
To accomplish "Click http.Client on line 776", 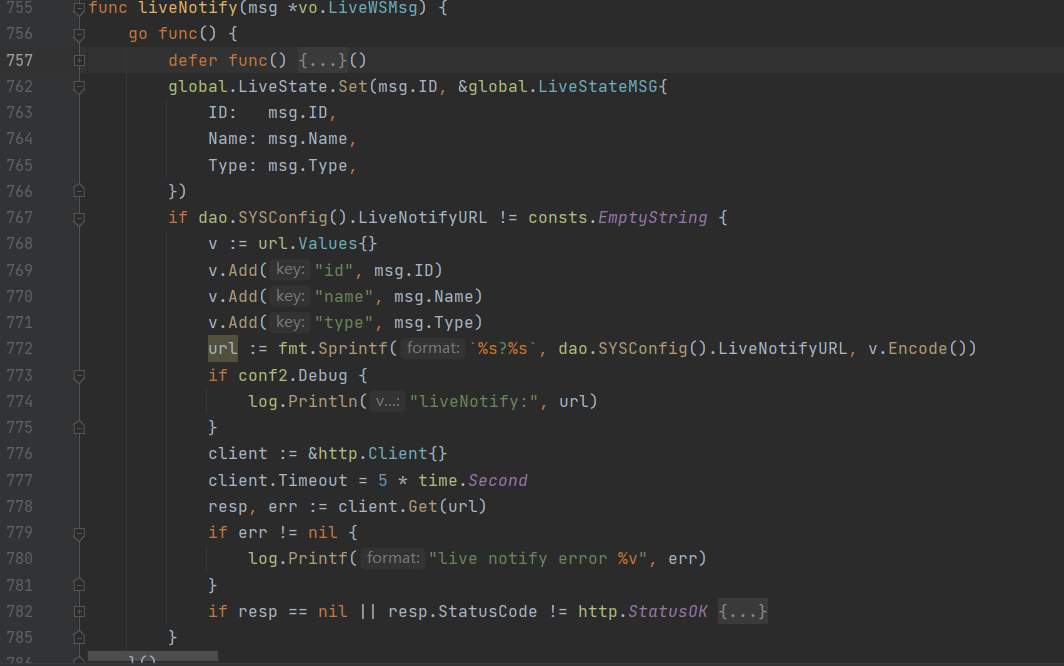I will point(373,454).
